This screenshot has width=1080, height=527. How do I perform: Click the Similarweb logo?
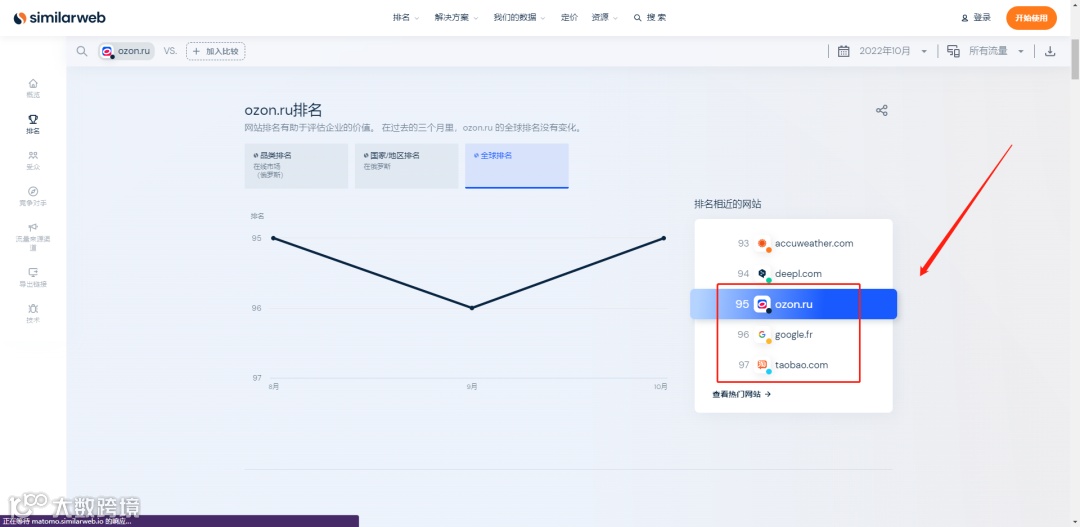point(60,18)
